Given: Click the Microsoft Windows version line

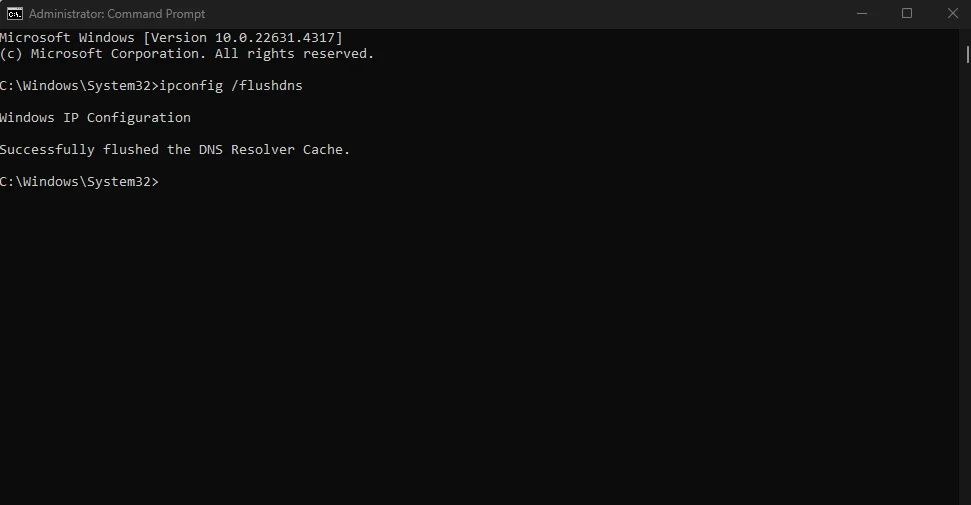Looking at the screenshot, I should coord(171,38).
